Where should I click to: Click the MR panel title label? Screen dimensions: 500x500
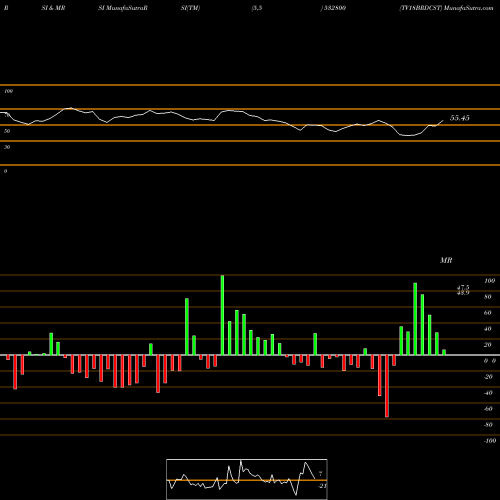point(446,260)
